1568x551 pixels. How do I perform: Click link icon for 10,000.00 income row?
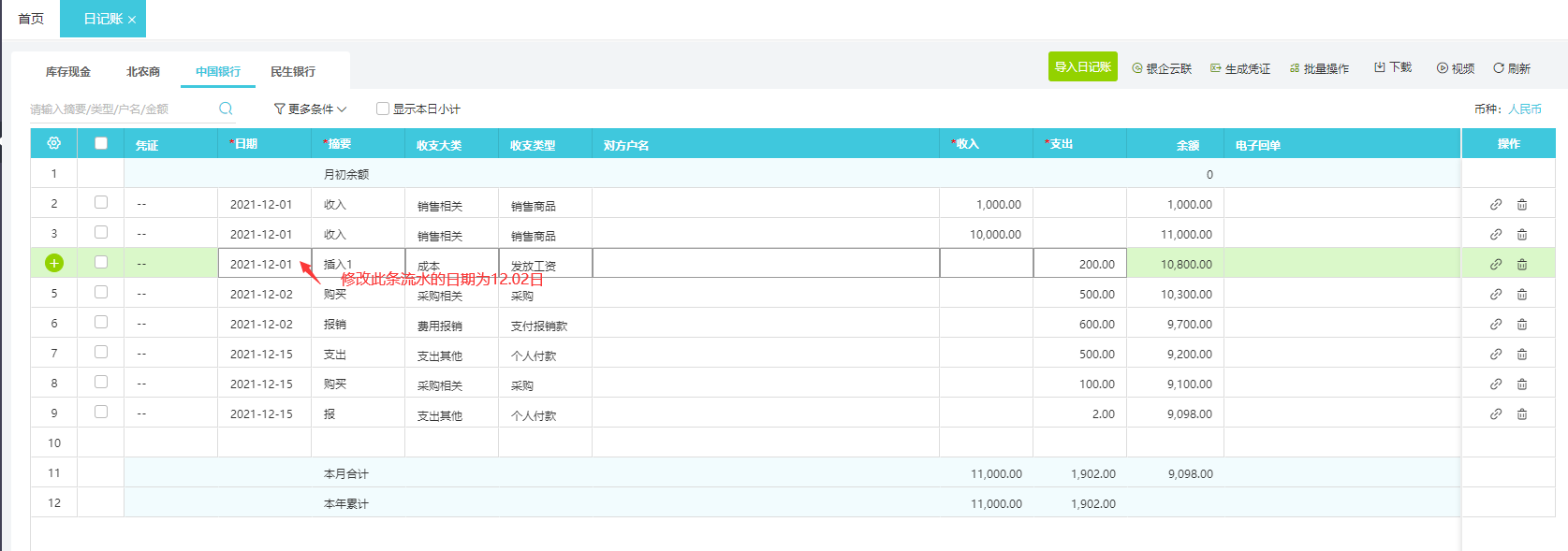[x=1496, y=234]
